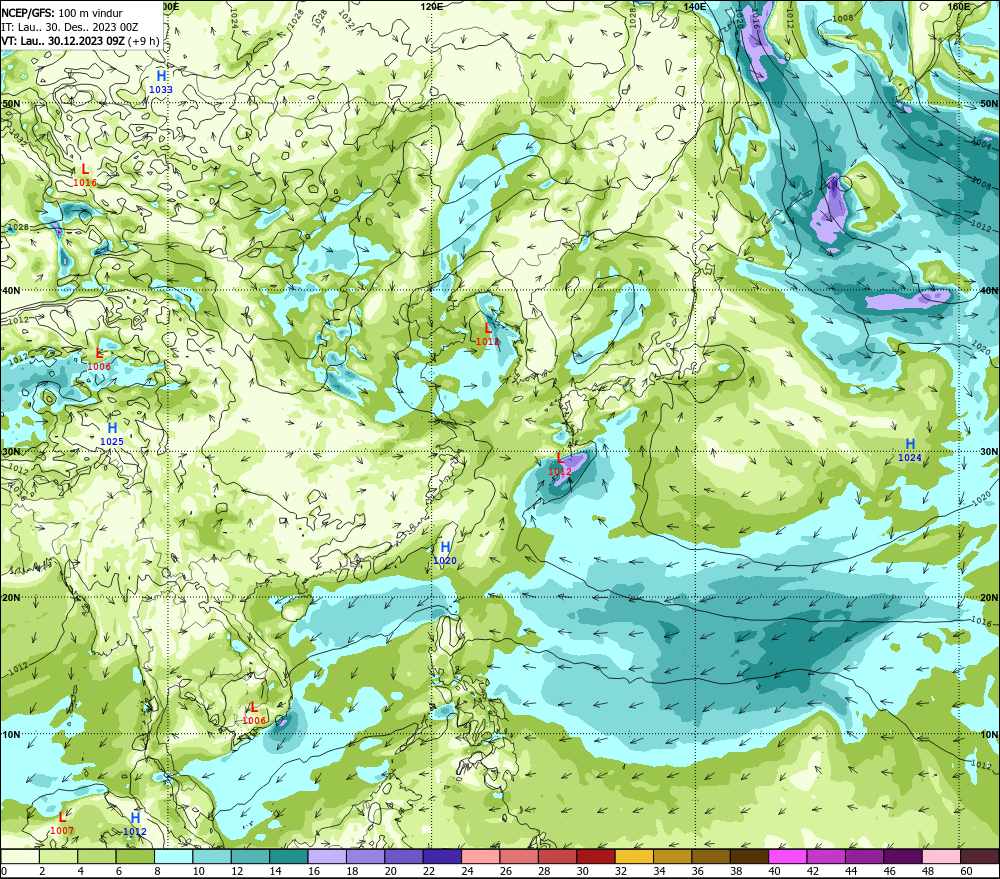Pick the magenta 40-42 legend swatch

[788, 856]
